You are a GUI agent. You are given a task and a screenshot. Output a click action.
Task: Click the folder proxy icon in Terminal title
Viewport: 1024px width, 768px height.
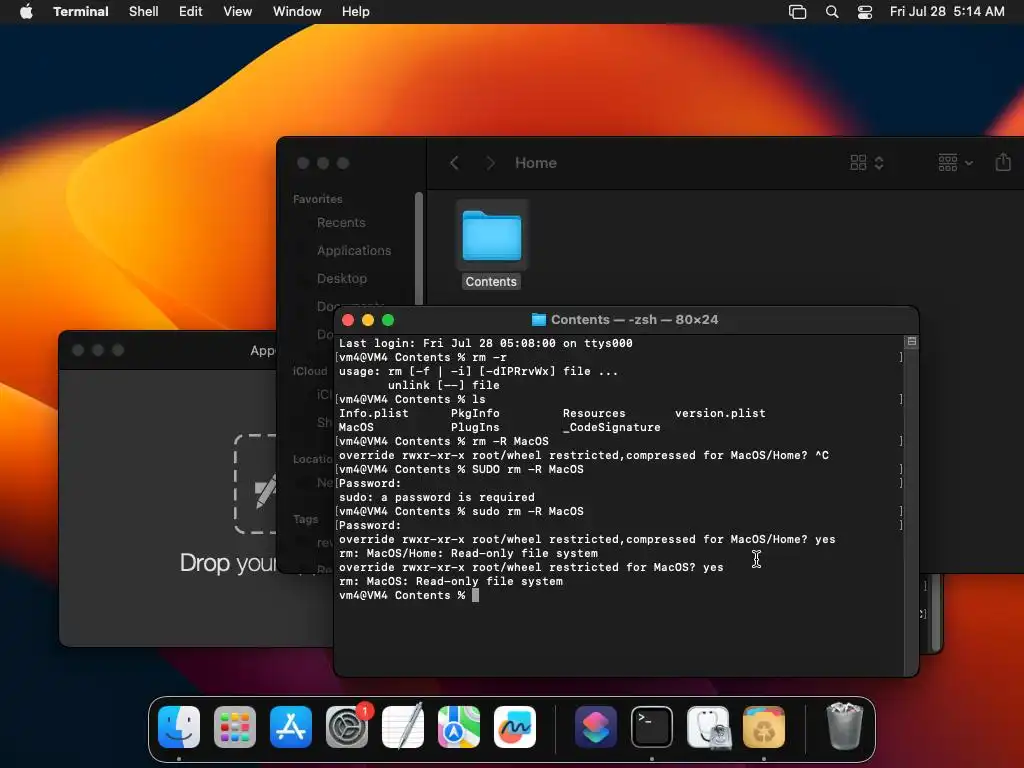539,319
